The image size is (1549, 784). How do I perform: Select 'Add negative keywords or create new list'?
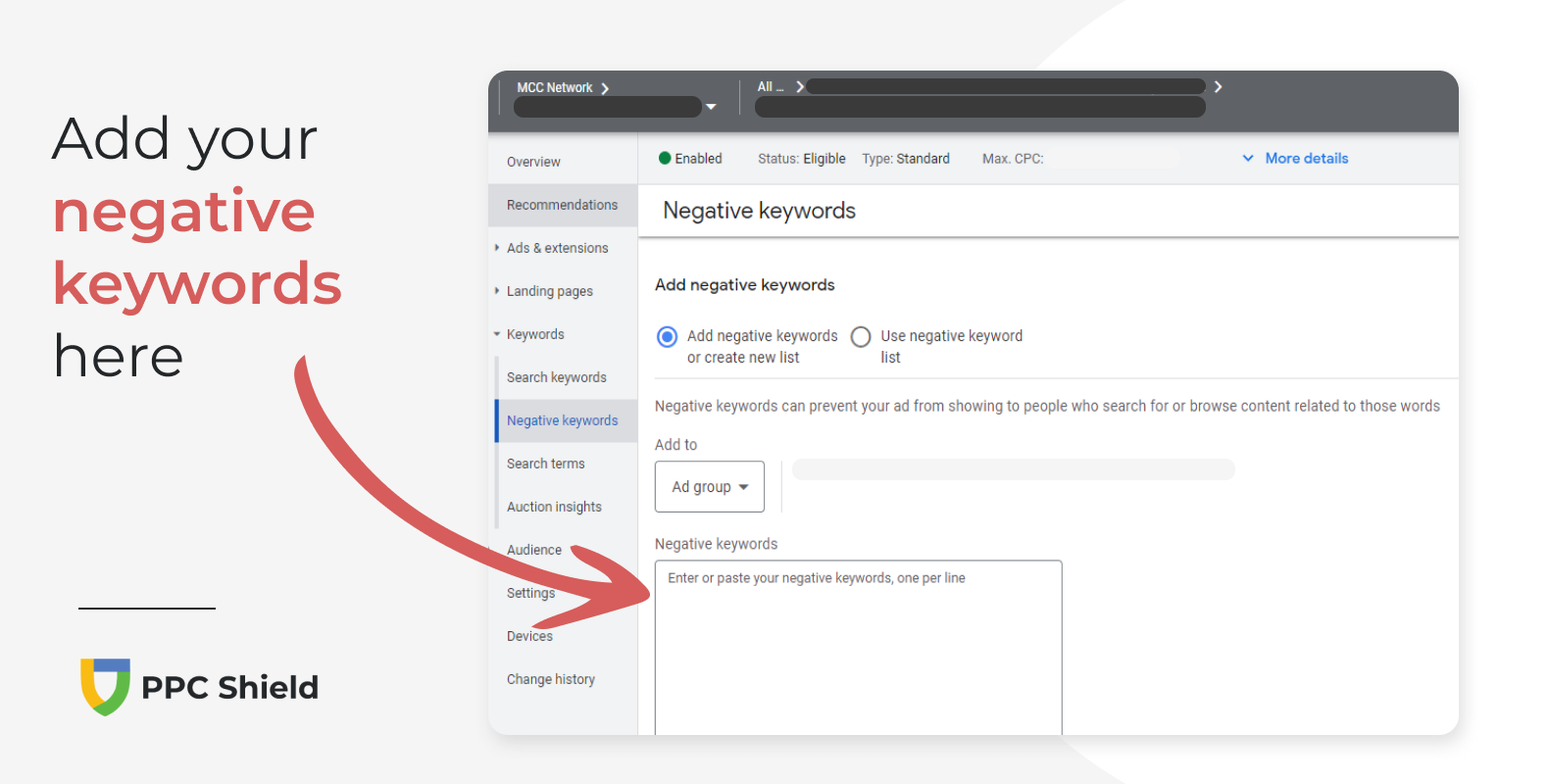tap(668, 337)
